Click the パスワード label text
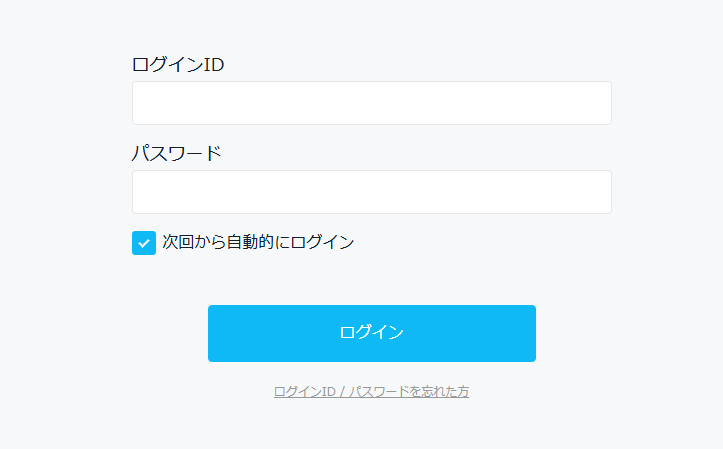Screen dimensions: 723x449 pyautogui.click(x=177, y=154)
